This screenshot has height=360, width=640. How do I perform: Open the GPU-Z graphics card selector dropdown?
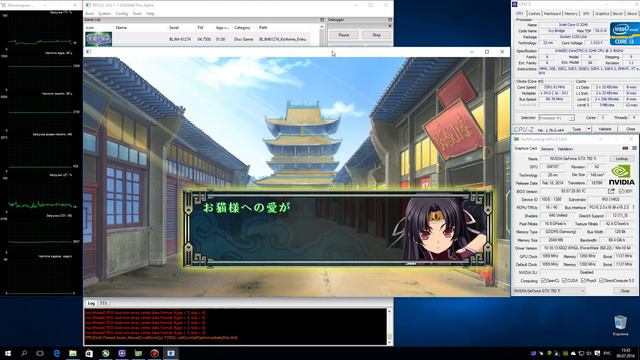pyautogui.click(x=549, y=291)
